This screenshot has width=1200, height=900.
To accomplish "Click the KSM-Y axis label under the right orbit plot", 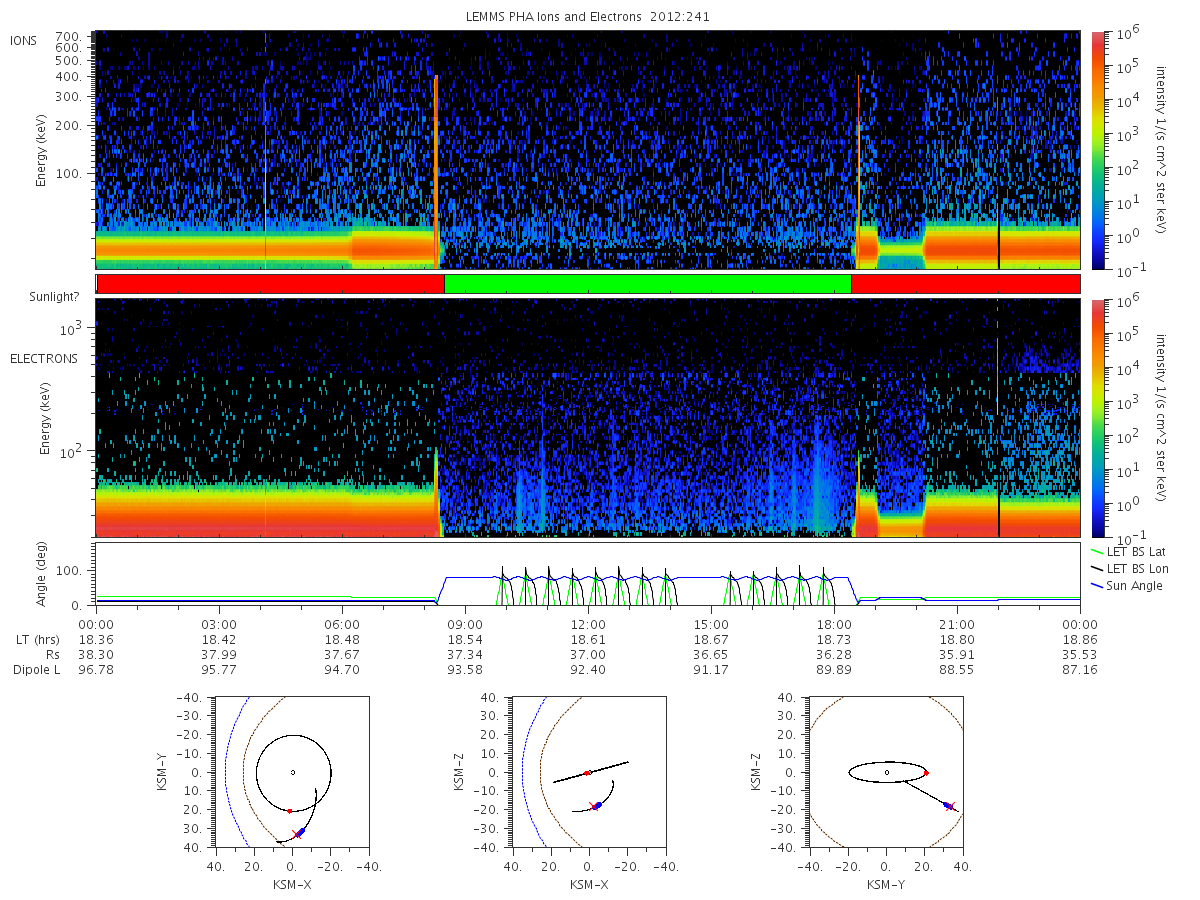I will (886, 885).
